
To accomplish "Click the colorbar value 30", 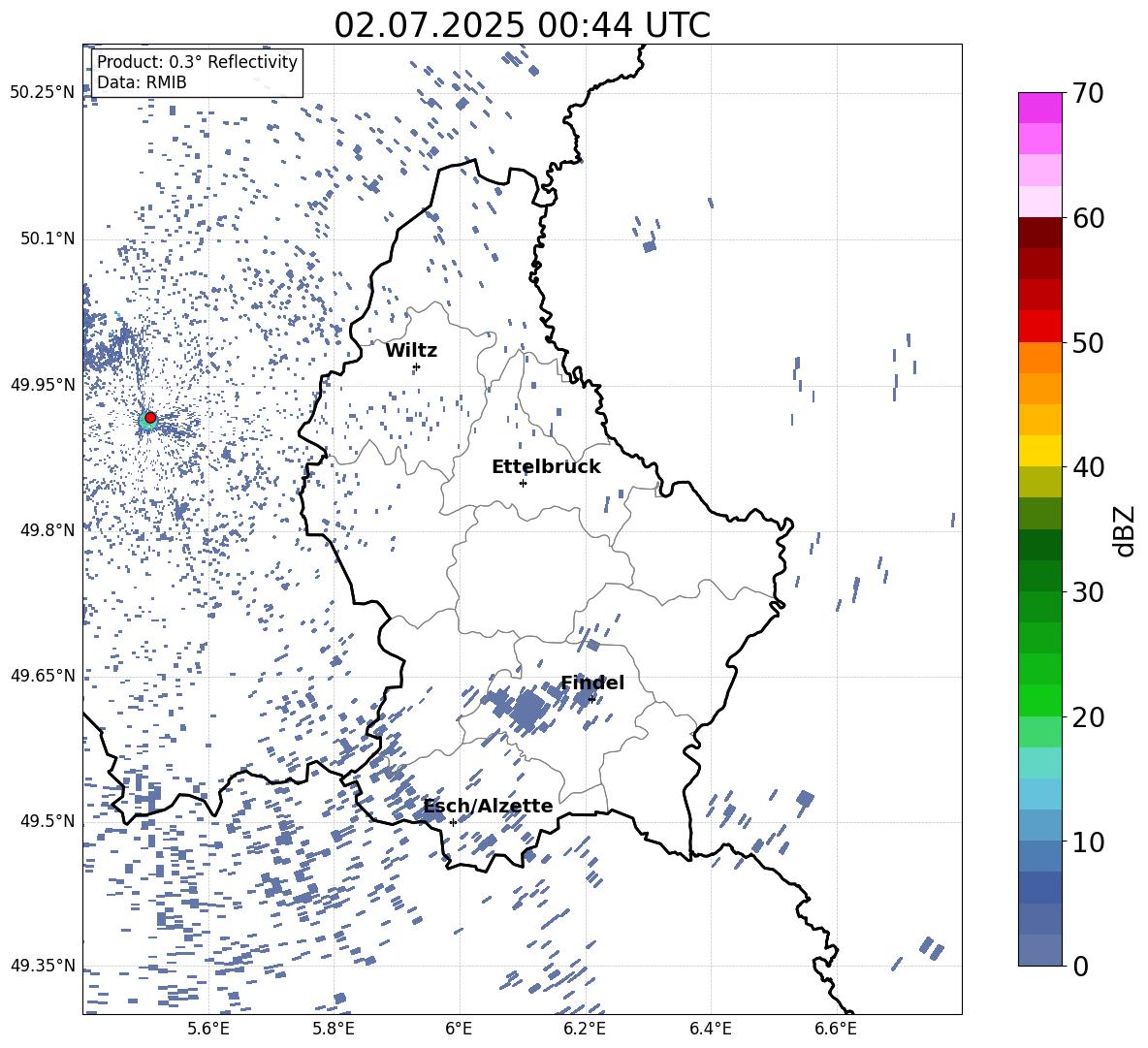I will (1088, 591).
